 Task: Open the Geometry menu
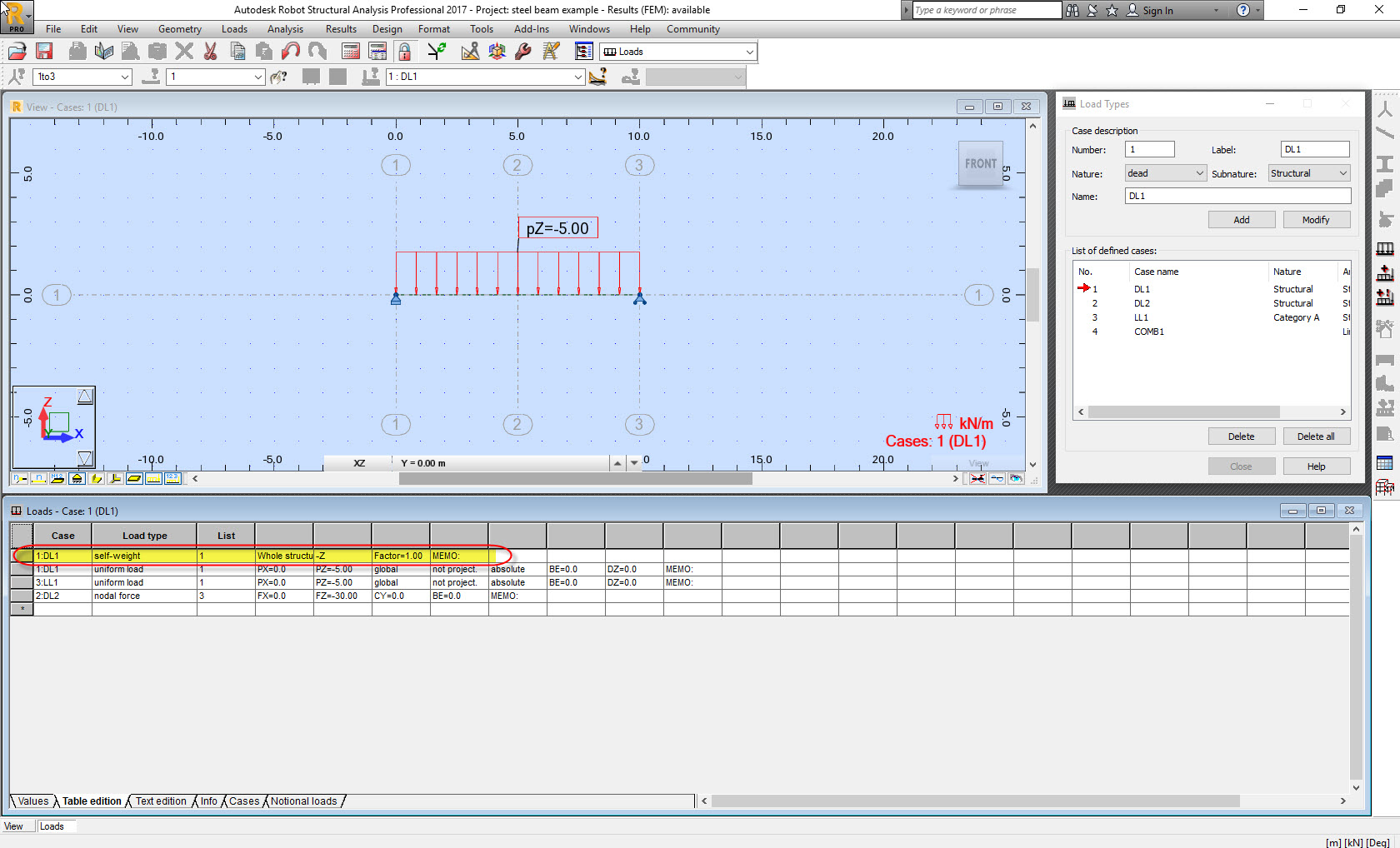pyautogui.click(x=180, y=29)
